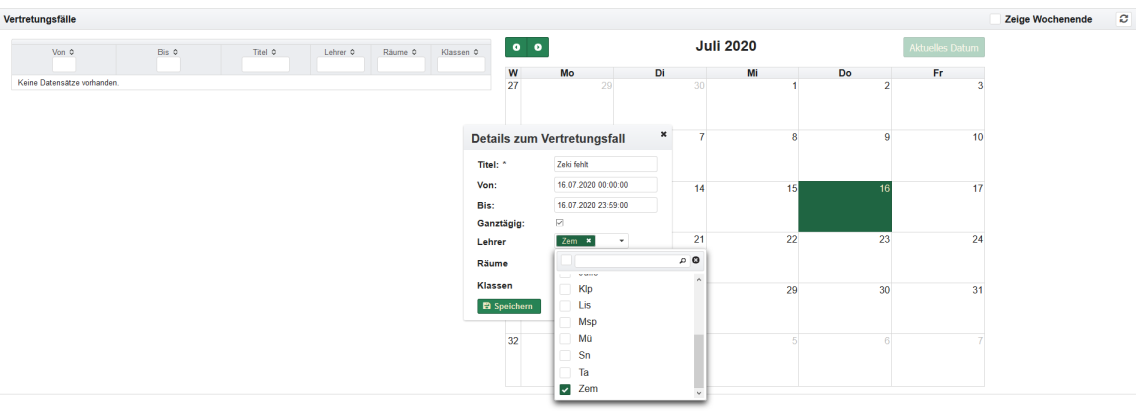The width and height of the screenshot is (1136, 419).
Task: Tick the Klp teacher checkbox
Action: [565, 288]
